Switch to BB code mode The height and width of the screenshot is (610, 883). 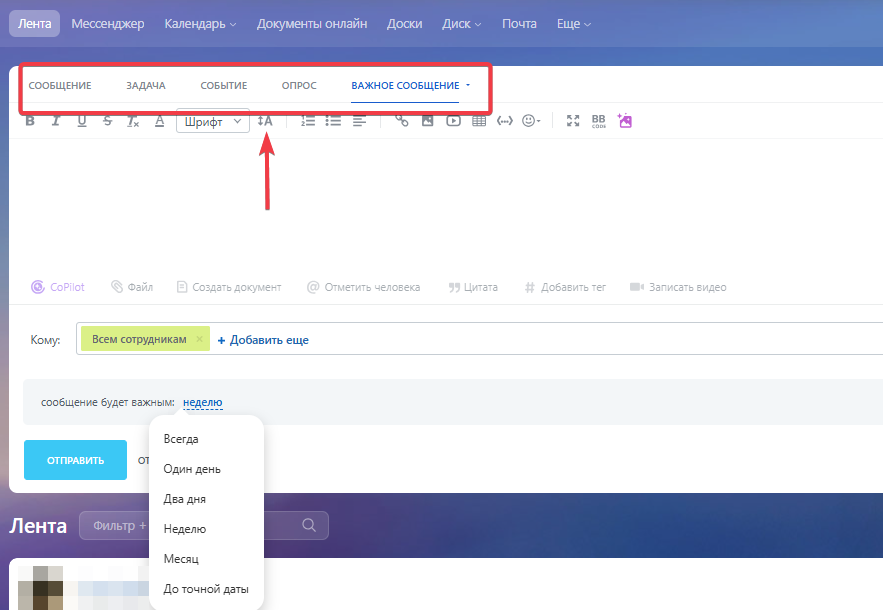(598, 121)
